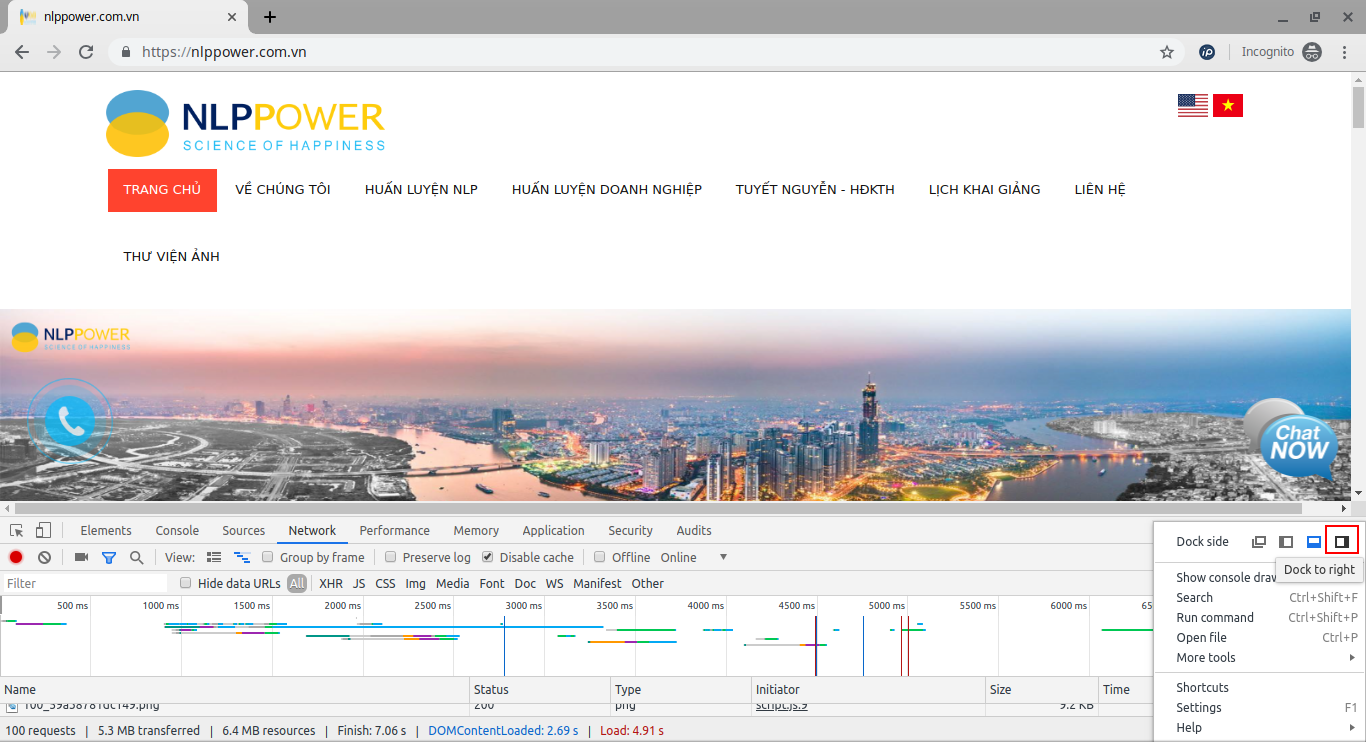Image resolution: width=1366 pixels, height=742 pixels.
Task: Click the NLP POWER logo in header
Action: tap(245, 124)
